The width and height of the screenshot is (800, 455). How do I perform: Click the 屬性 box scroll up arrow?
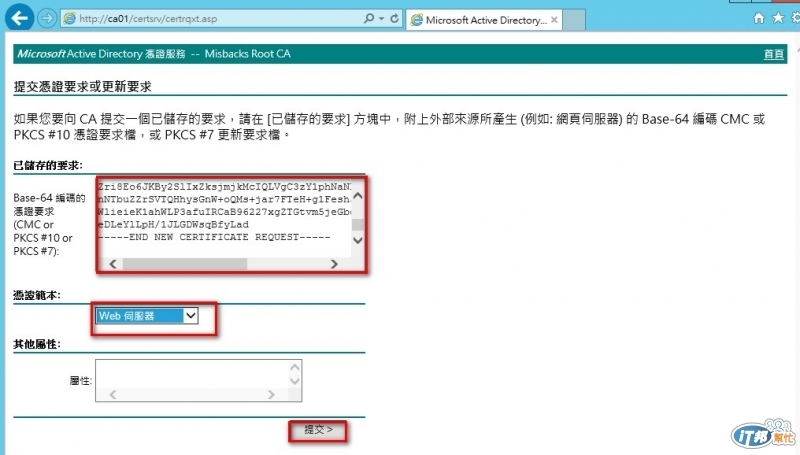(294, 367)
